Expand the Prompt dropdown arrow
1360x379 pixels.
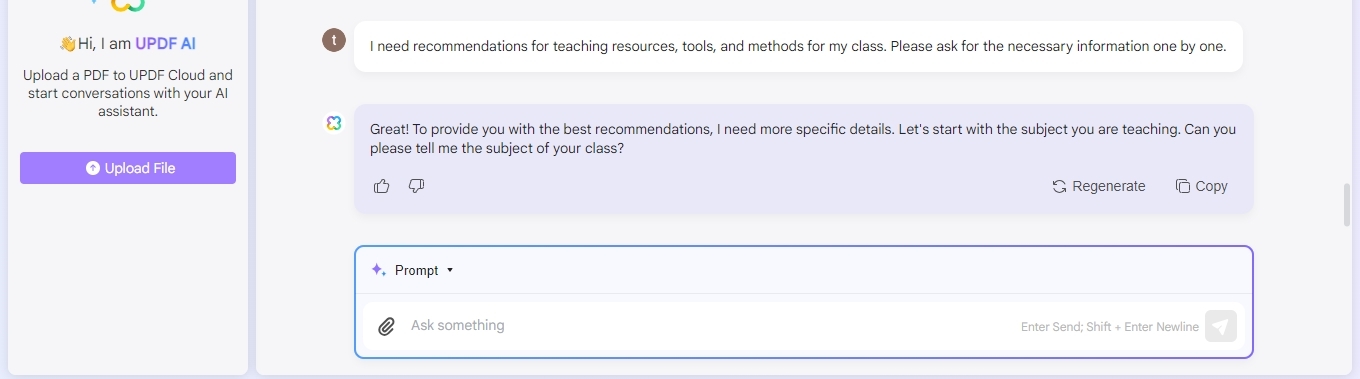pyautogui.click(x=450, y=270)
